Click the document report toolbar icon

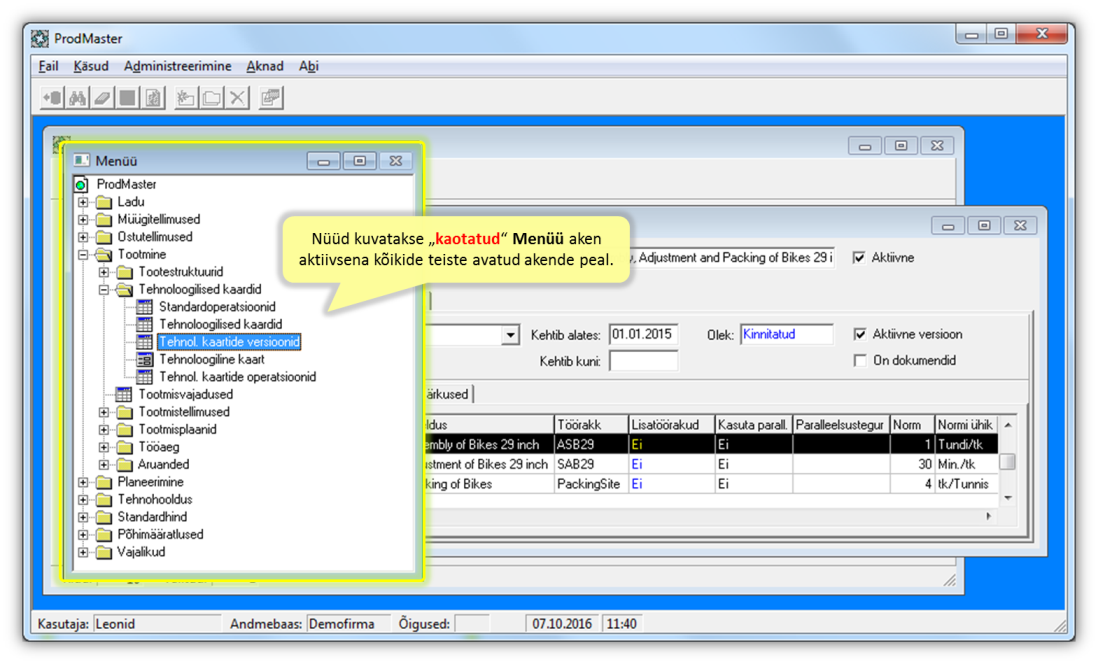click(x=153, y=98)
